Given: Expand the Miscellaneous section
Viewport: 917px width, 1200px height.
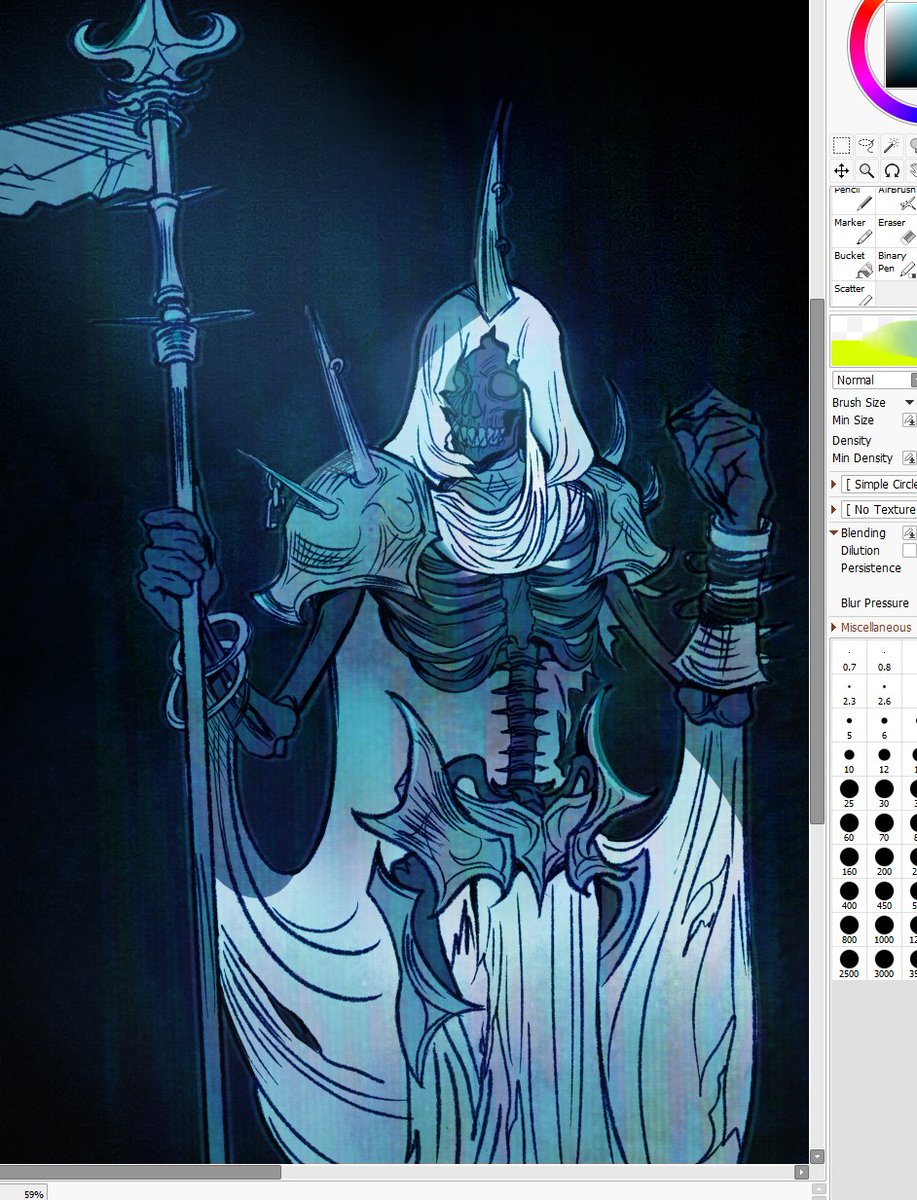Looking at the screenshot, I should coord(835,627).
